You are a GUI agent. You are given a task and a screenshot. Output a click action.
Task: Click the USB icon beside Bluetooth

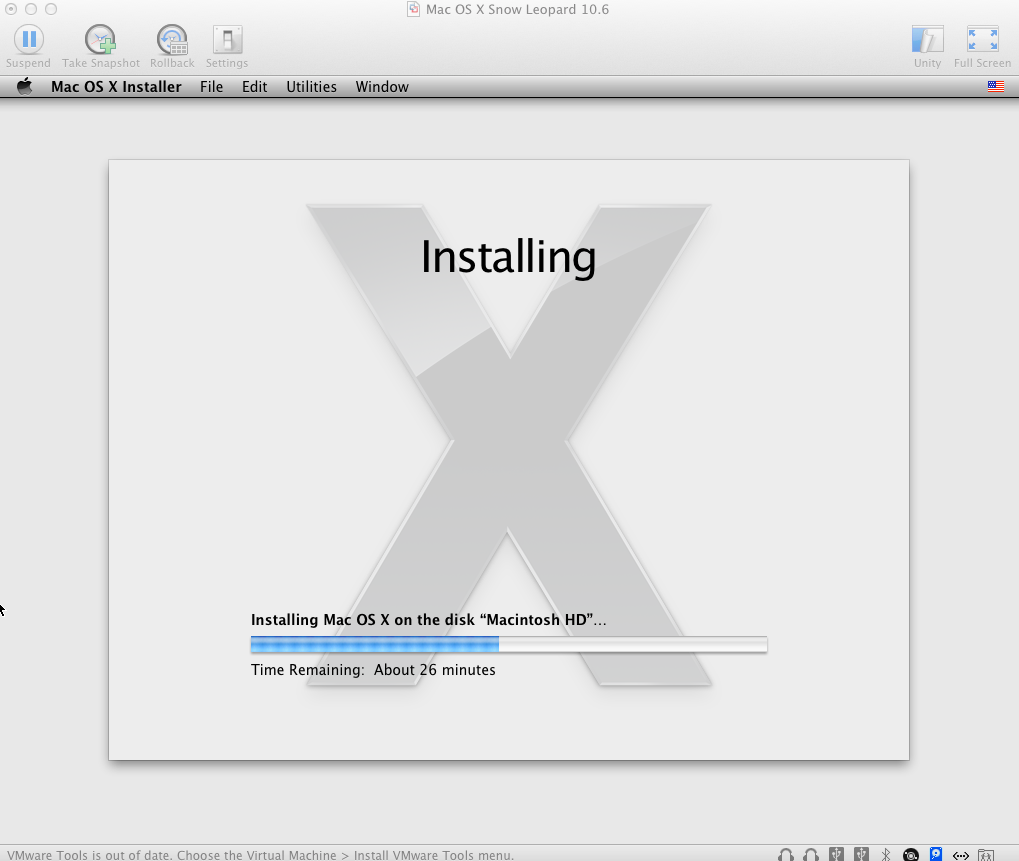pos(861,854)
